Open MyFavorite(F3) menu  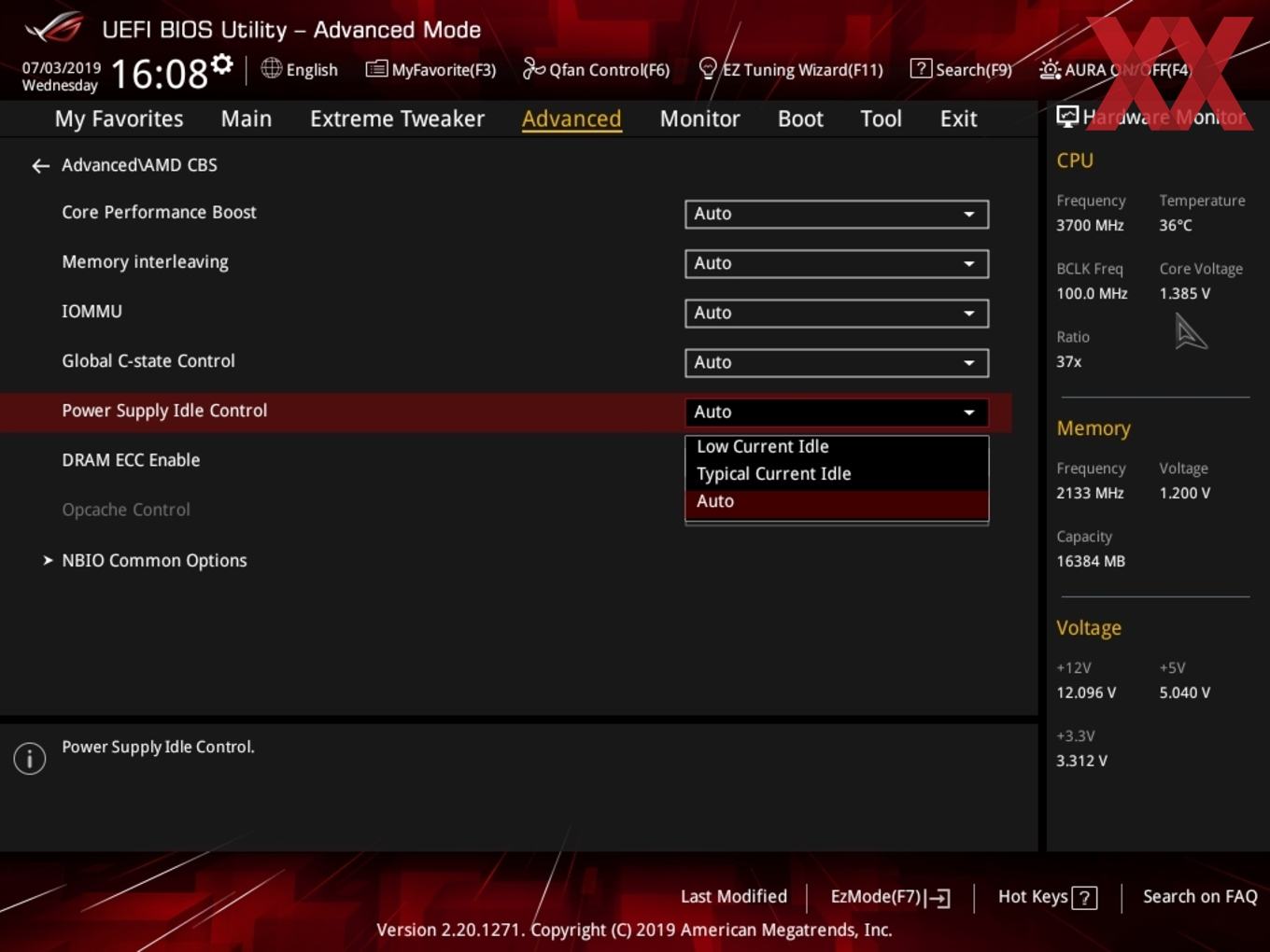pos(430,69)
